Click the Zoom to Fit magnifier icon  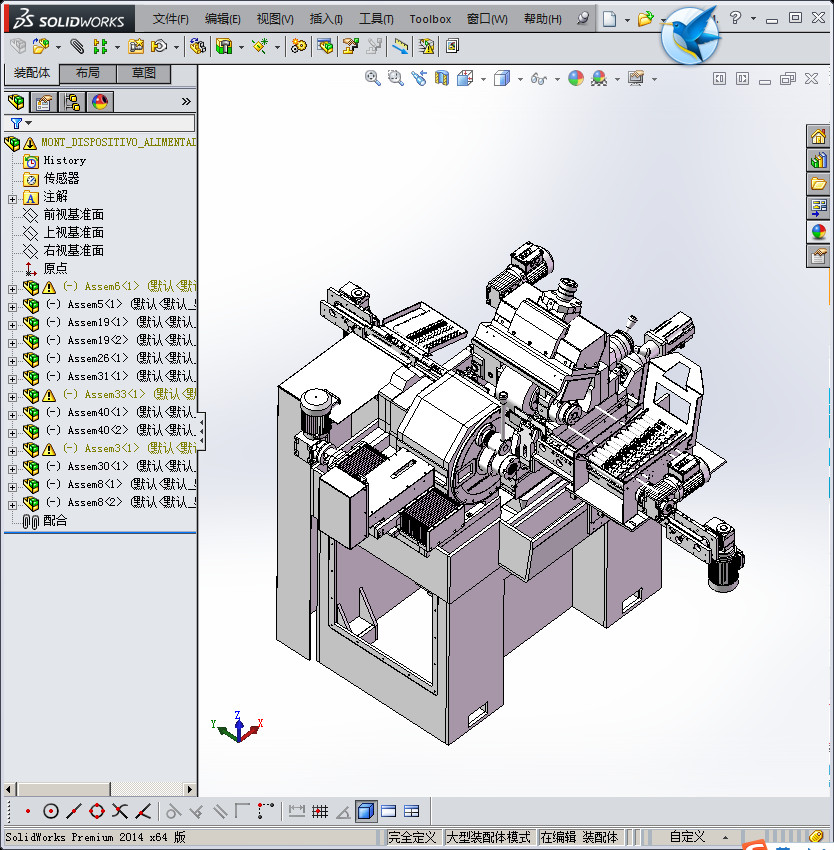point(373,78)
